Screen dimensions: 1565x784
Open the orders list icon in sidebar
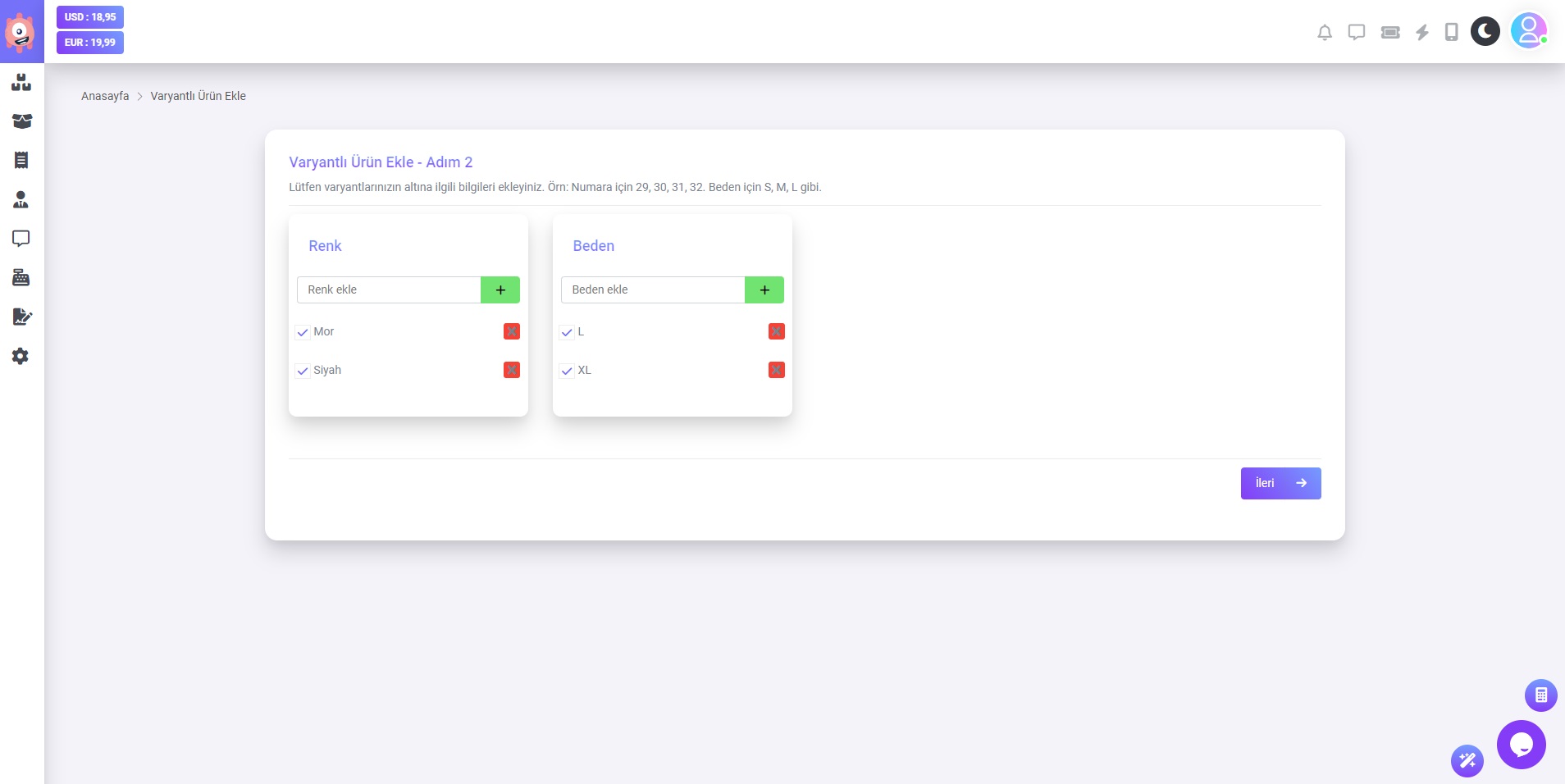click(x=21, y=160)
